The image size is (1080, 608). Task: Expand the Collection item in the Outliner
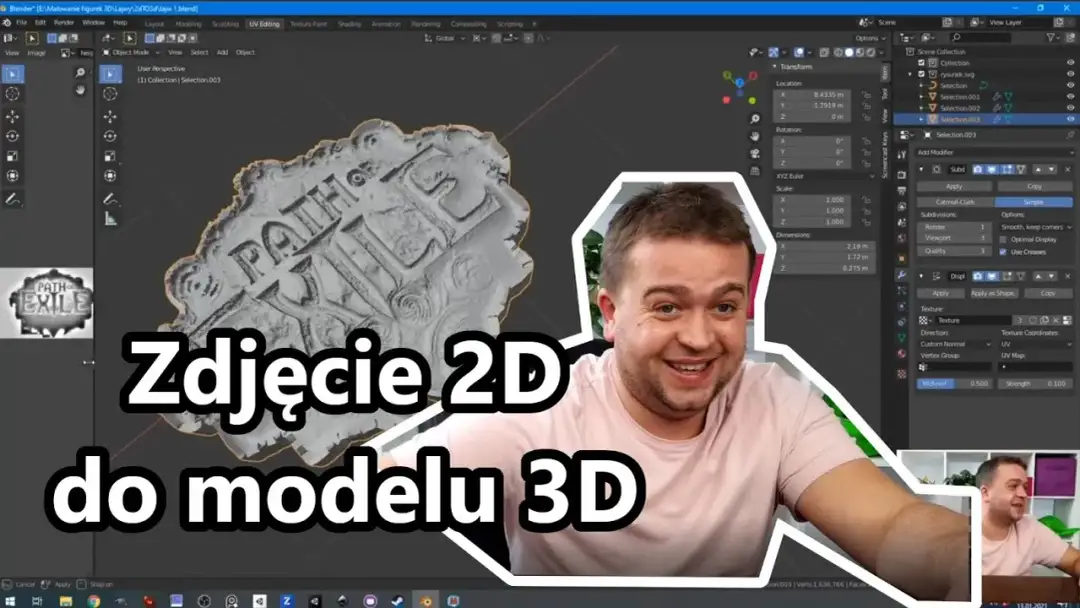tap(910, 63)
